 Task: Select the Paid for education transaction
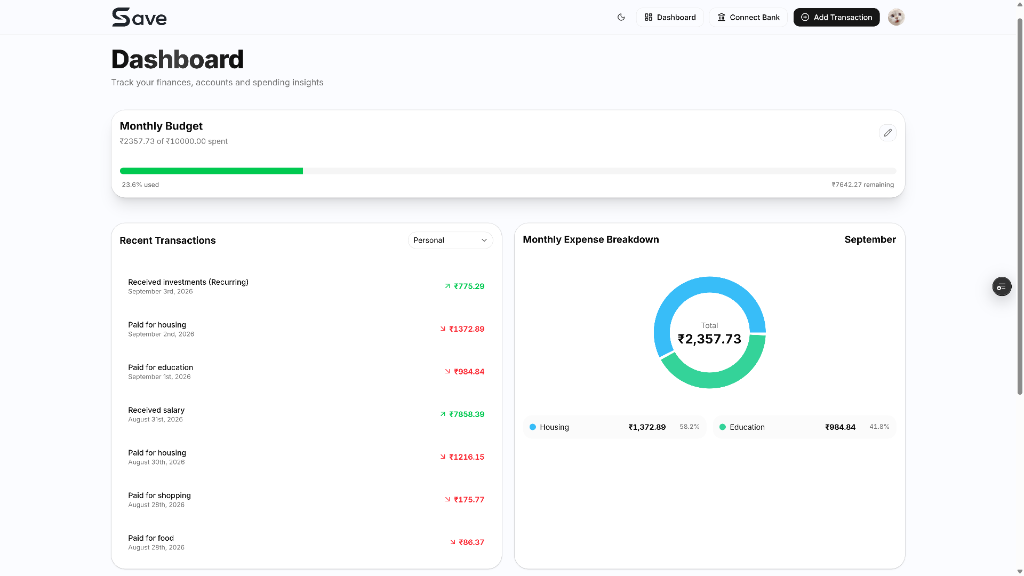click(x=306, y=372)
